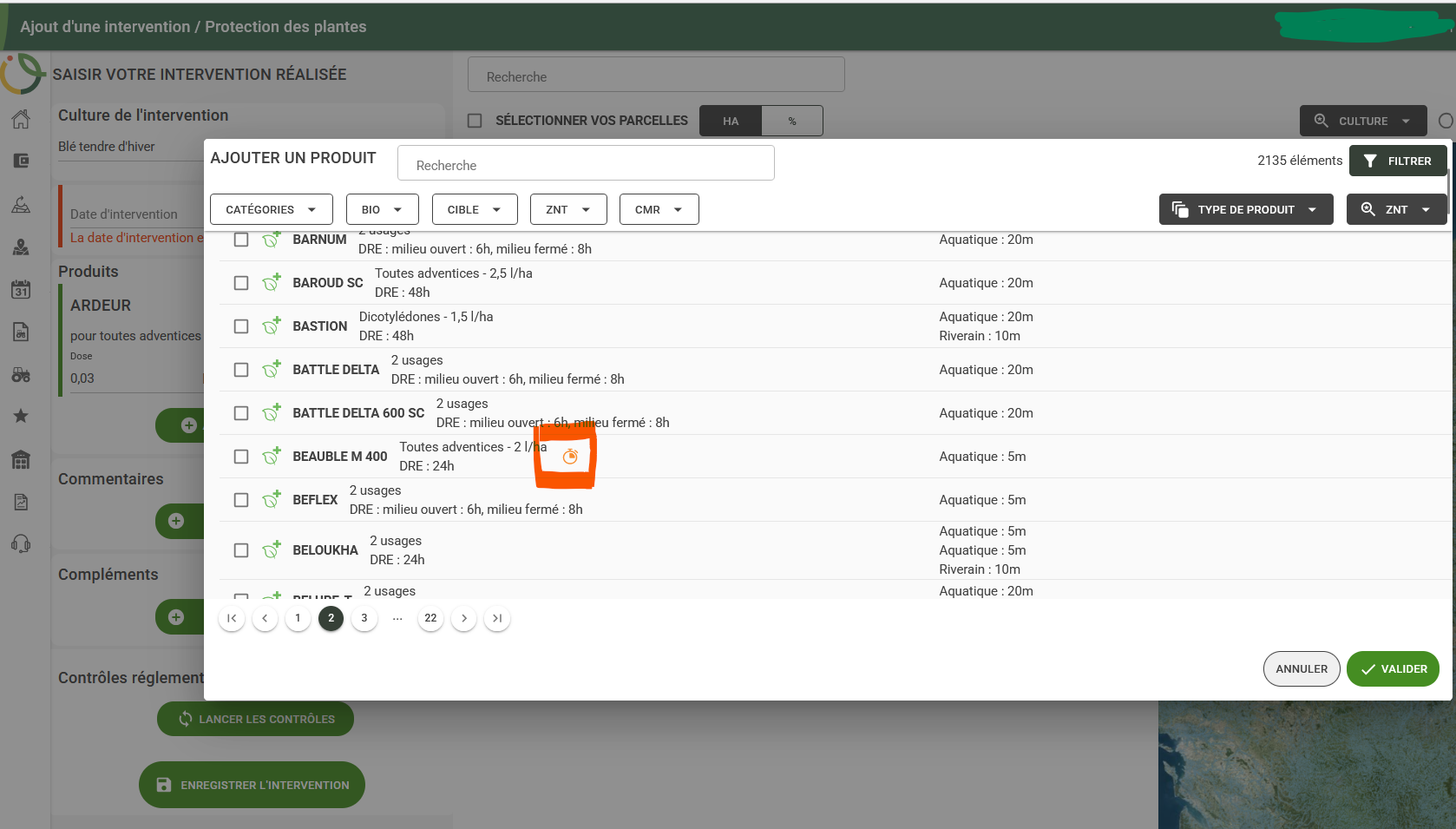Check the BATTLE DELTA row checkbox
Image resolution: width=1456 pixels, height=829 pixels.
coord(241,370)
